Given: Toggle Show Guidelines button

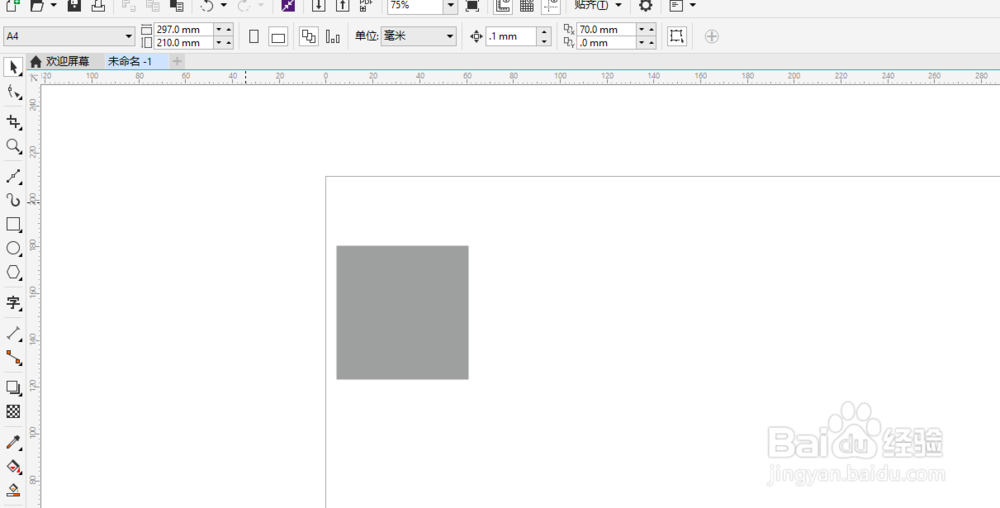Looking at the screenshot, I should 551,6.
